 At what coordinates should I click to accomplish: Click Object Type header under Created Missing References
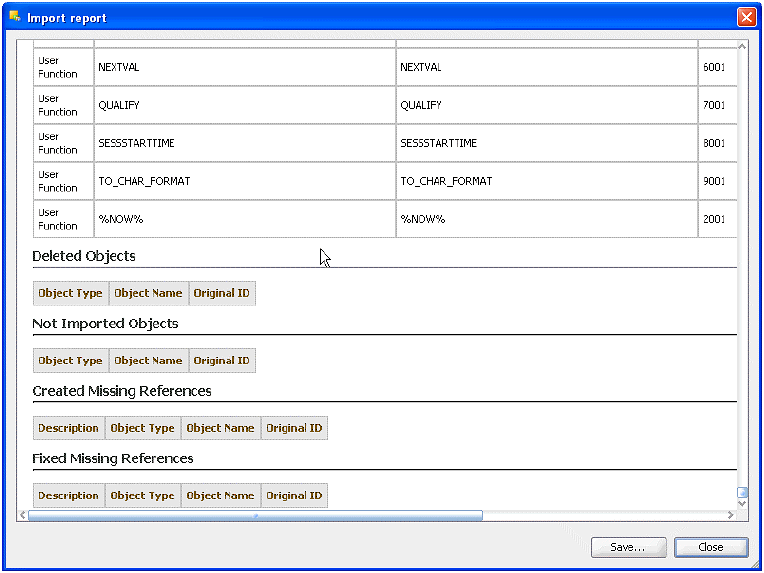[x=143, y=428]
